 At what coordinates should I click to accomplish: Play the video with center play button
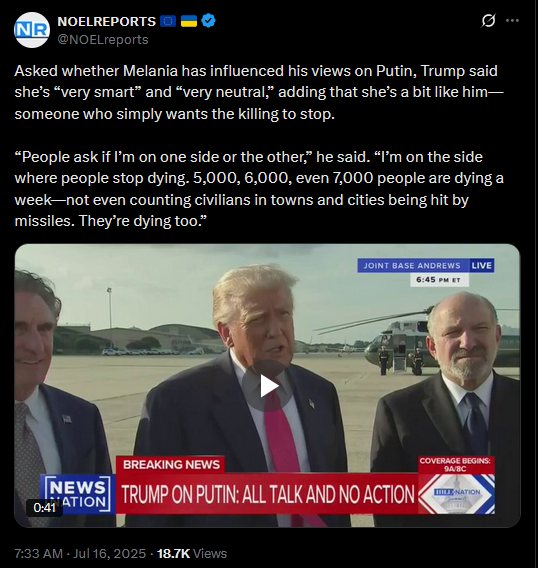(x=268, y=386)
